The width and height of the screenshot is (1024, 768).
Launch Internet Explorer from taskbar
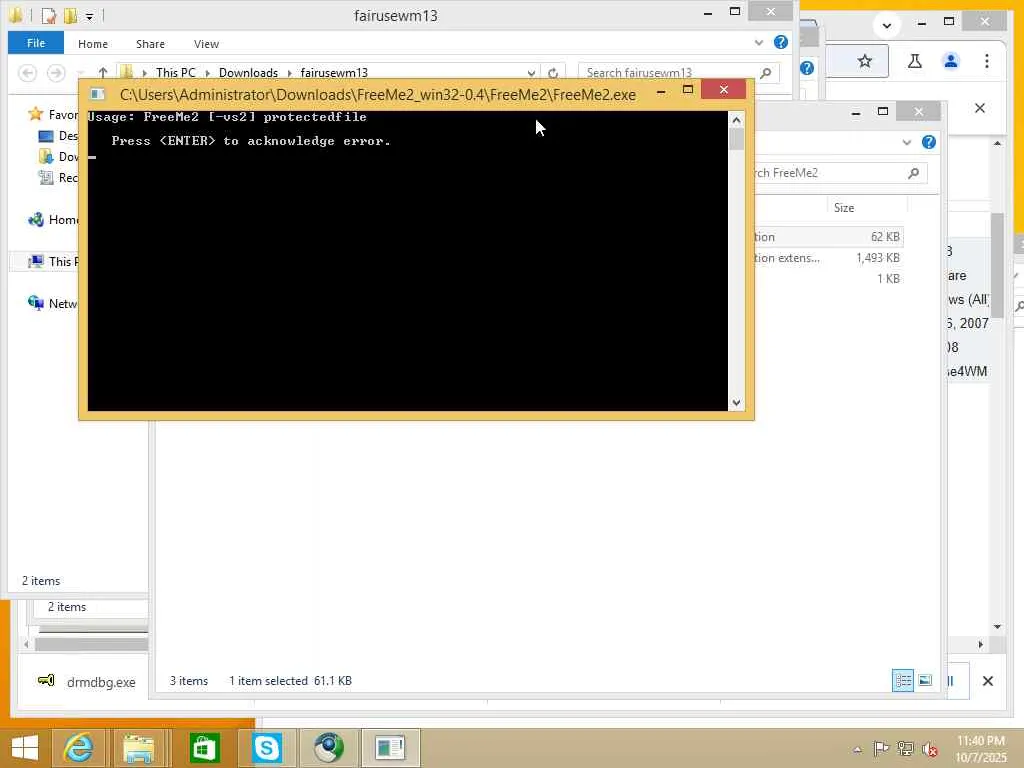point(78,748)
